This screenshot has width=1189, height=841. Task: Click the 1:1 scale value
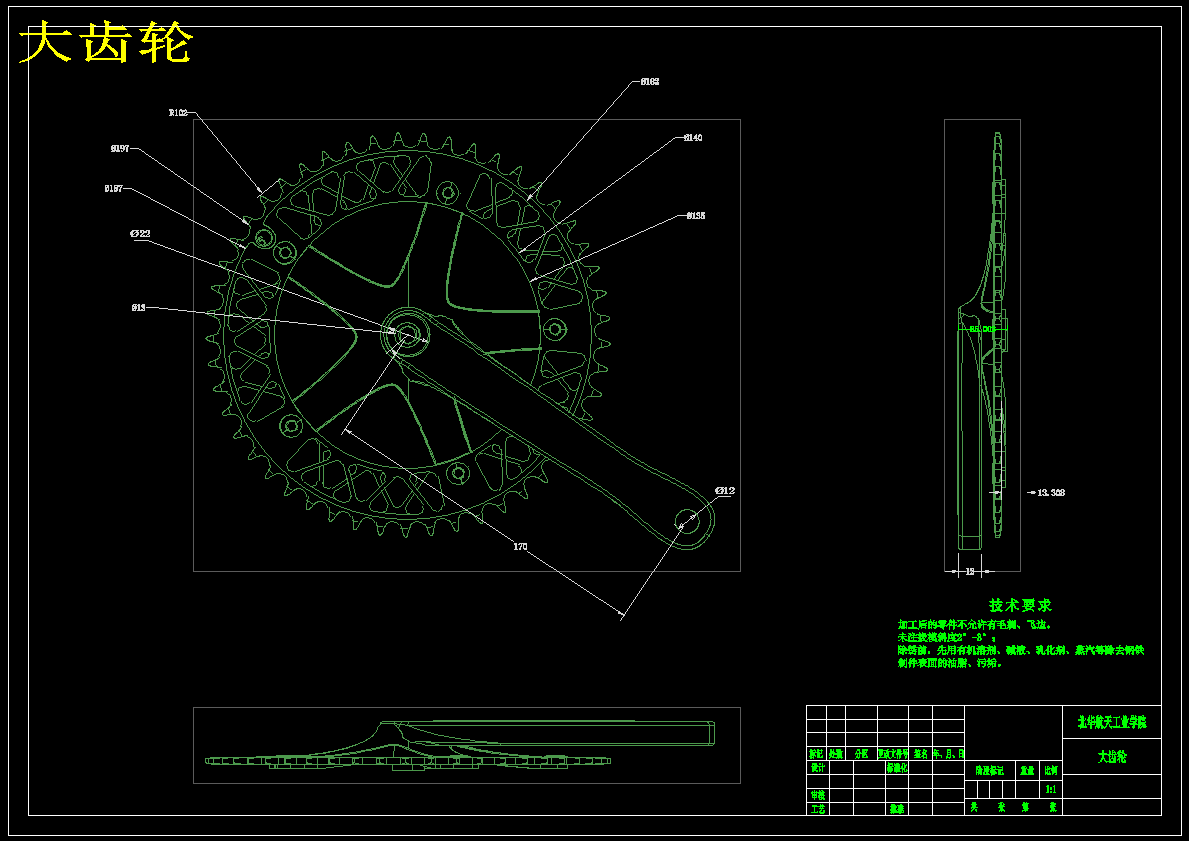(x=1050, y=789)
